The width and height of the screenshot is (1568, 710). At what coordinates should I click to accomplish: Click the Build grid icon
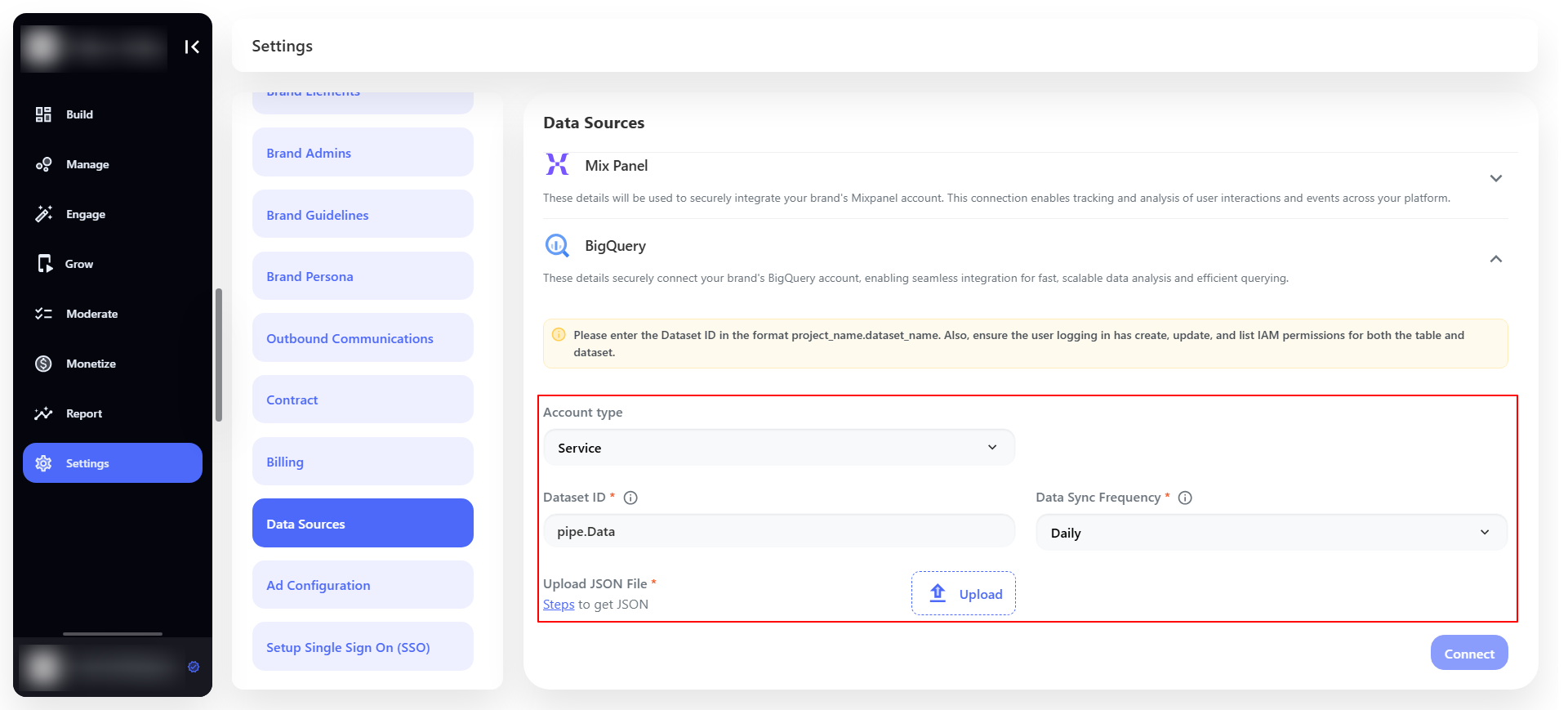(43, 114)
